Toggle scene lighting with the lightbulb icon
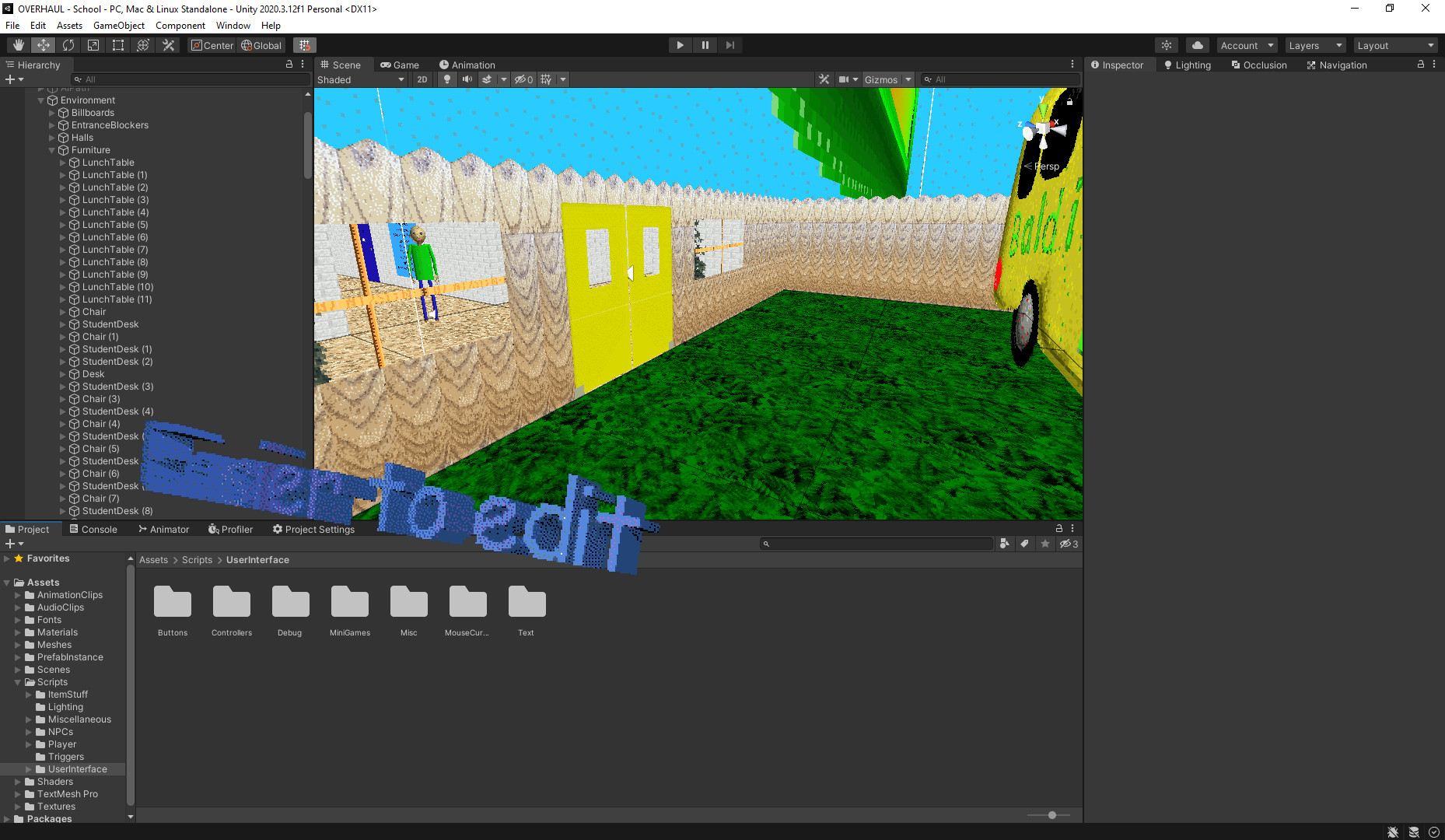 (x=446, y=79)
